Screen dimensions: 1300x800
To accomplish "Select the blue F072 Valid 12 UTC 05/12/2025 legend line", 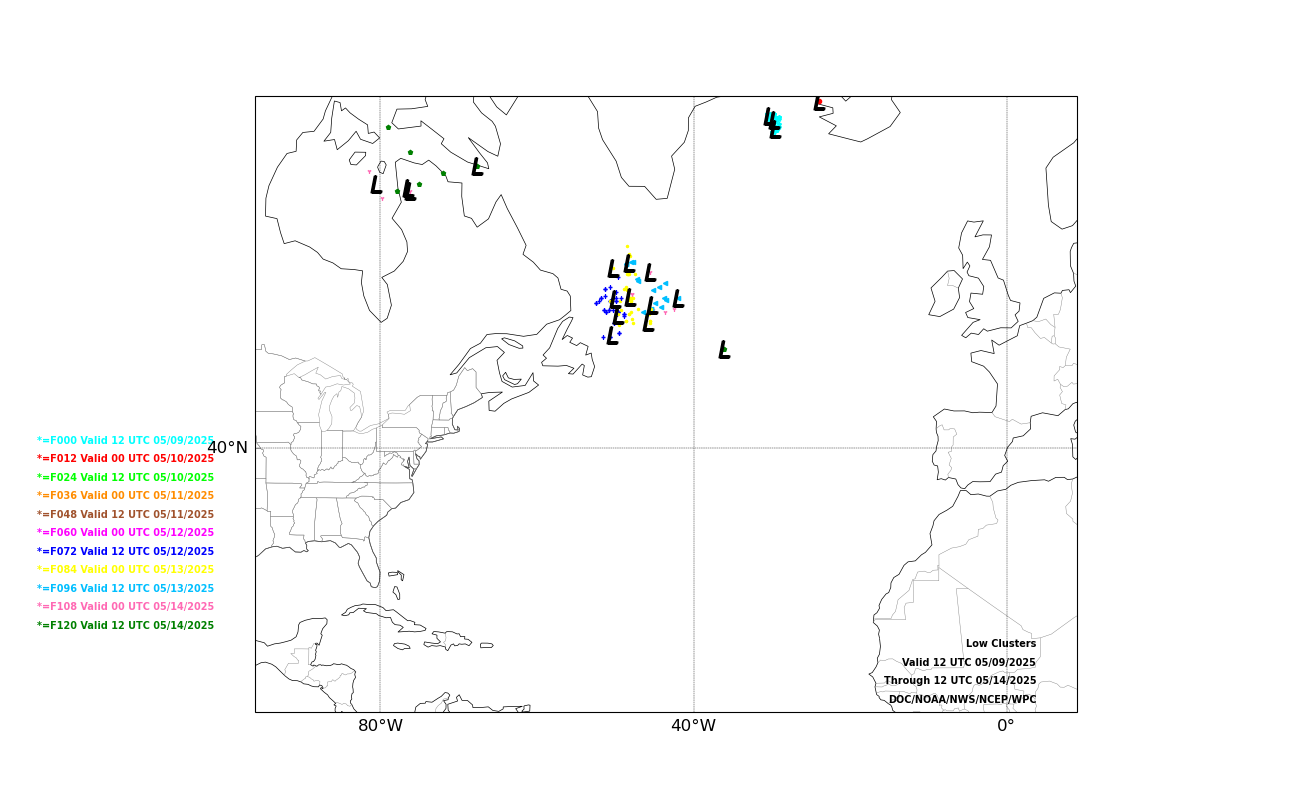I will tap(126, 552).
